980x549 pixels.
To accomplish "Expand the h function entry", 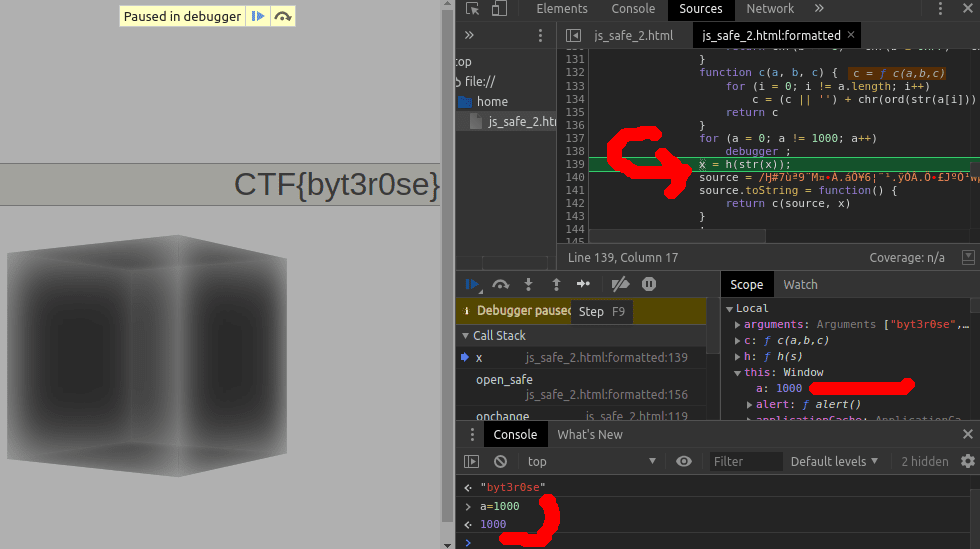I will point(738,356).
